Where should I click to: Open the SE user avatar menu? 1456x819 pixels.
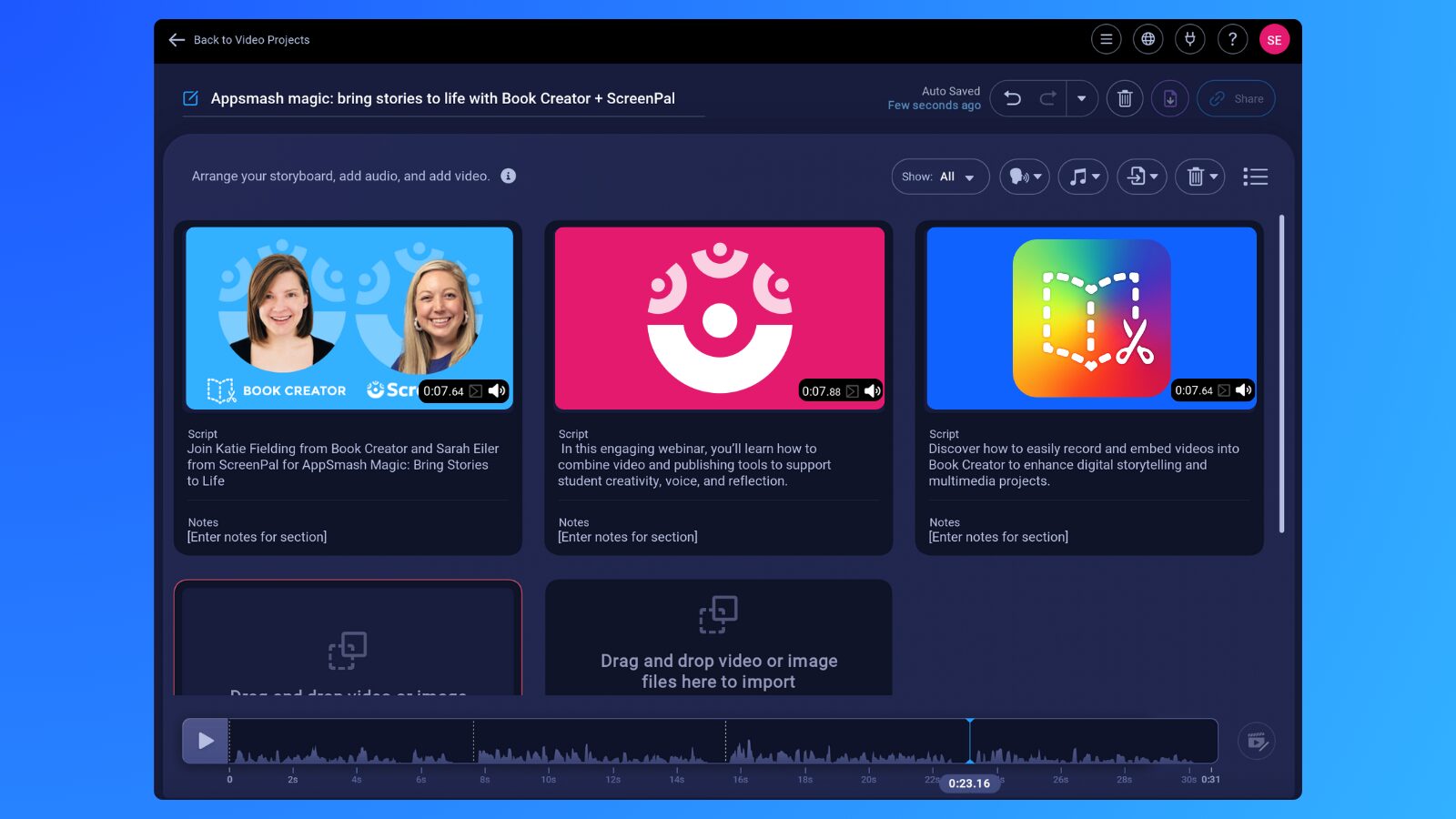[1274, 39]
